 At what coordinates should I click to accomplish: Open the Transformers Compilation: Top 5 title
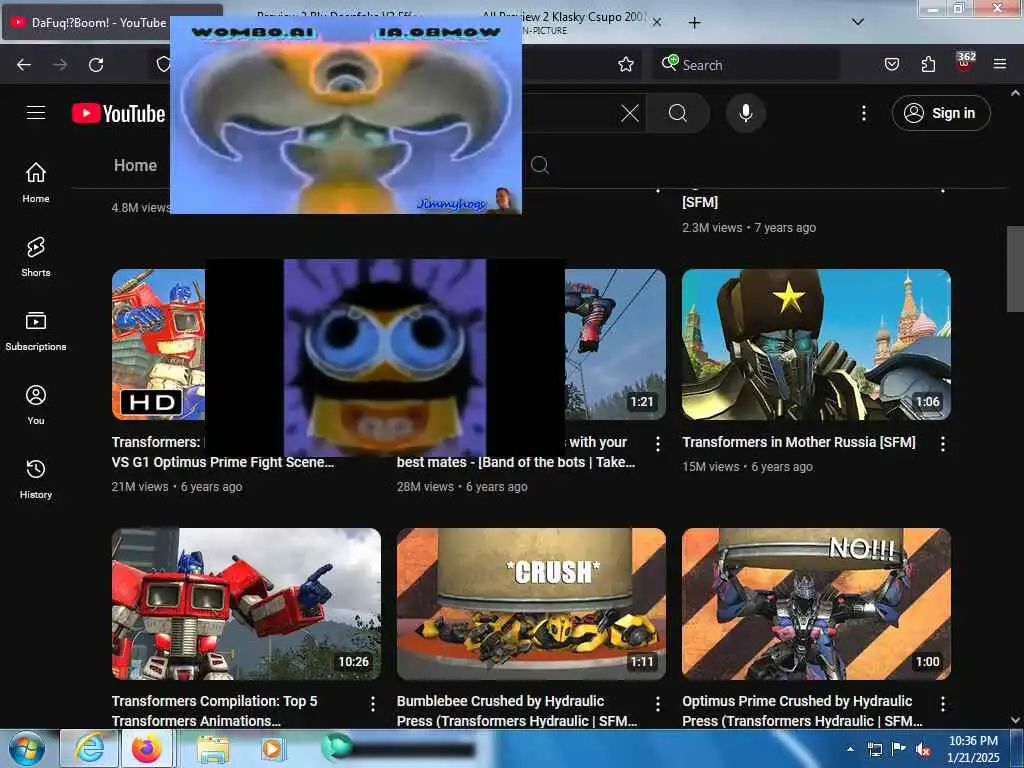214,711
